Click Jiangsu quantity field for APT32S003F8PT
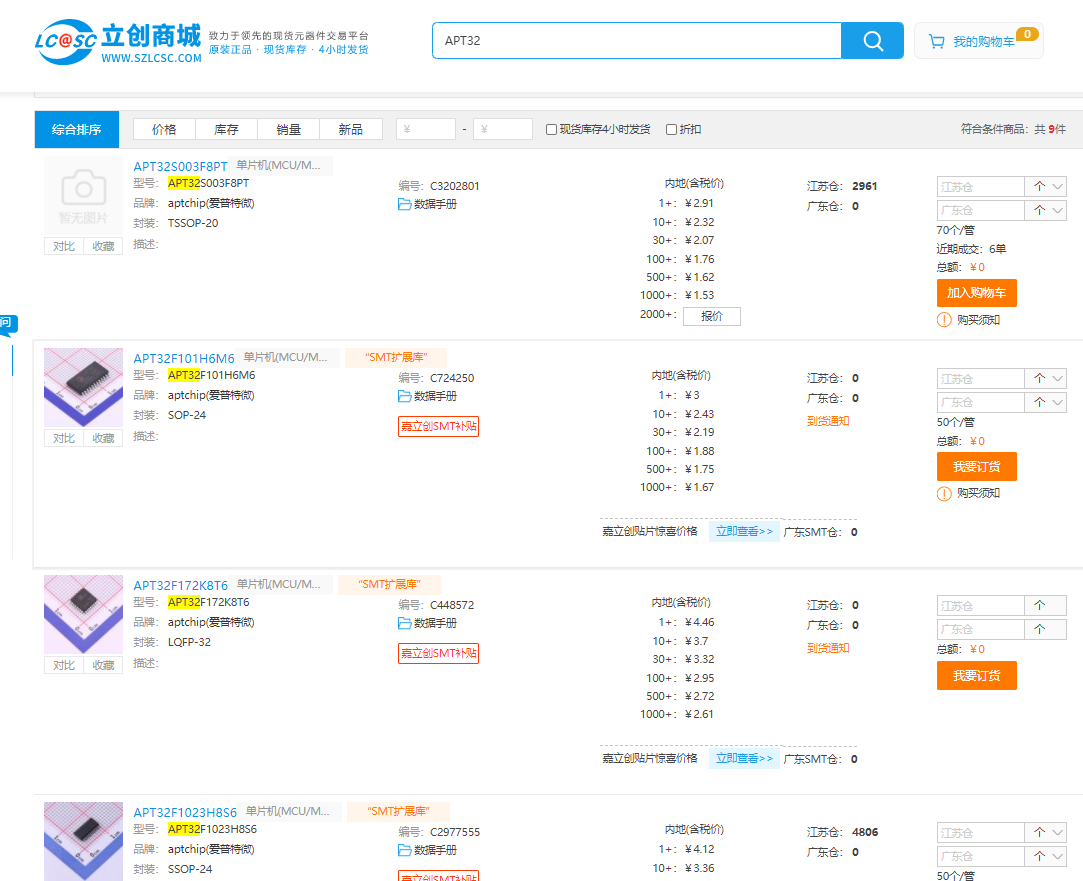 980,186
